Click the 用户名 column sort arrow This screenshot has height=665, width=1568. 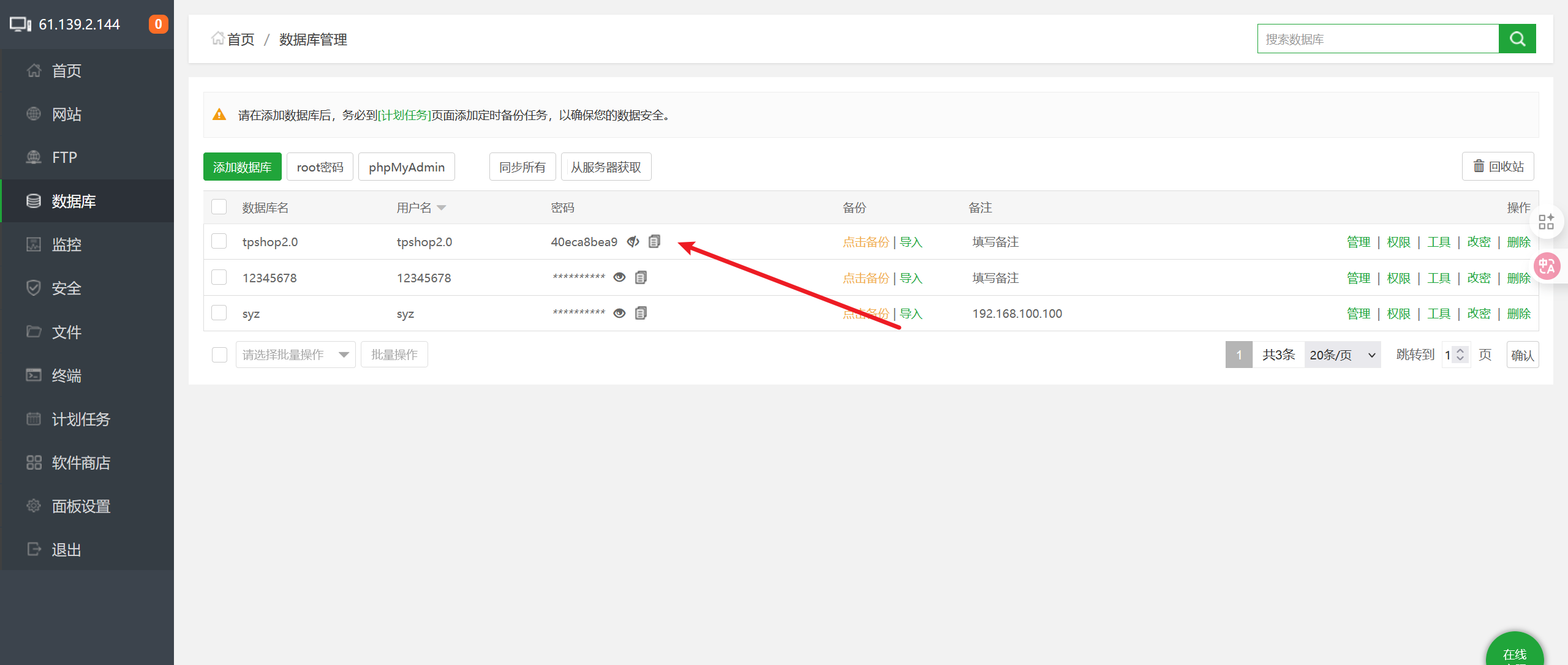click(x=442, y=208)
